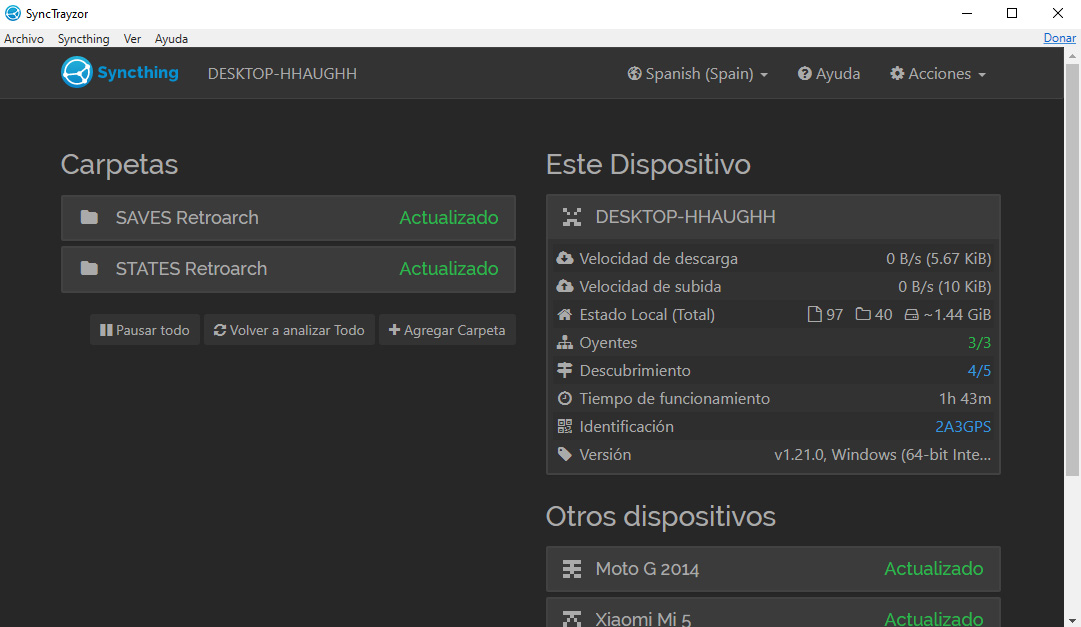Open the Ayuda menu in menu bar
The image size is (1081, 627).
click(x=171, y=39)
